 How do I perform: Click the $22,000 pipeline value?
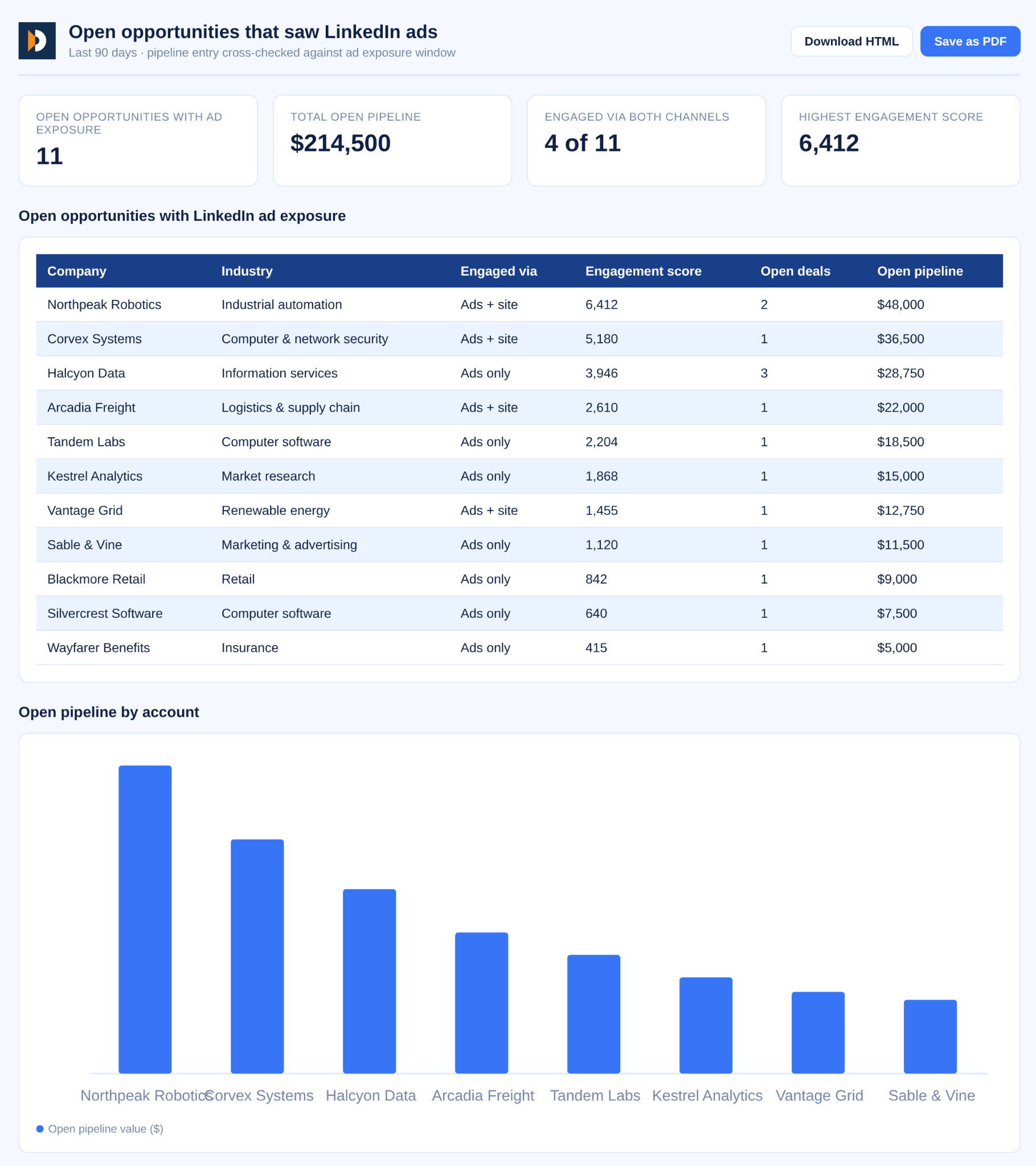(900, 407)
